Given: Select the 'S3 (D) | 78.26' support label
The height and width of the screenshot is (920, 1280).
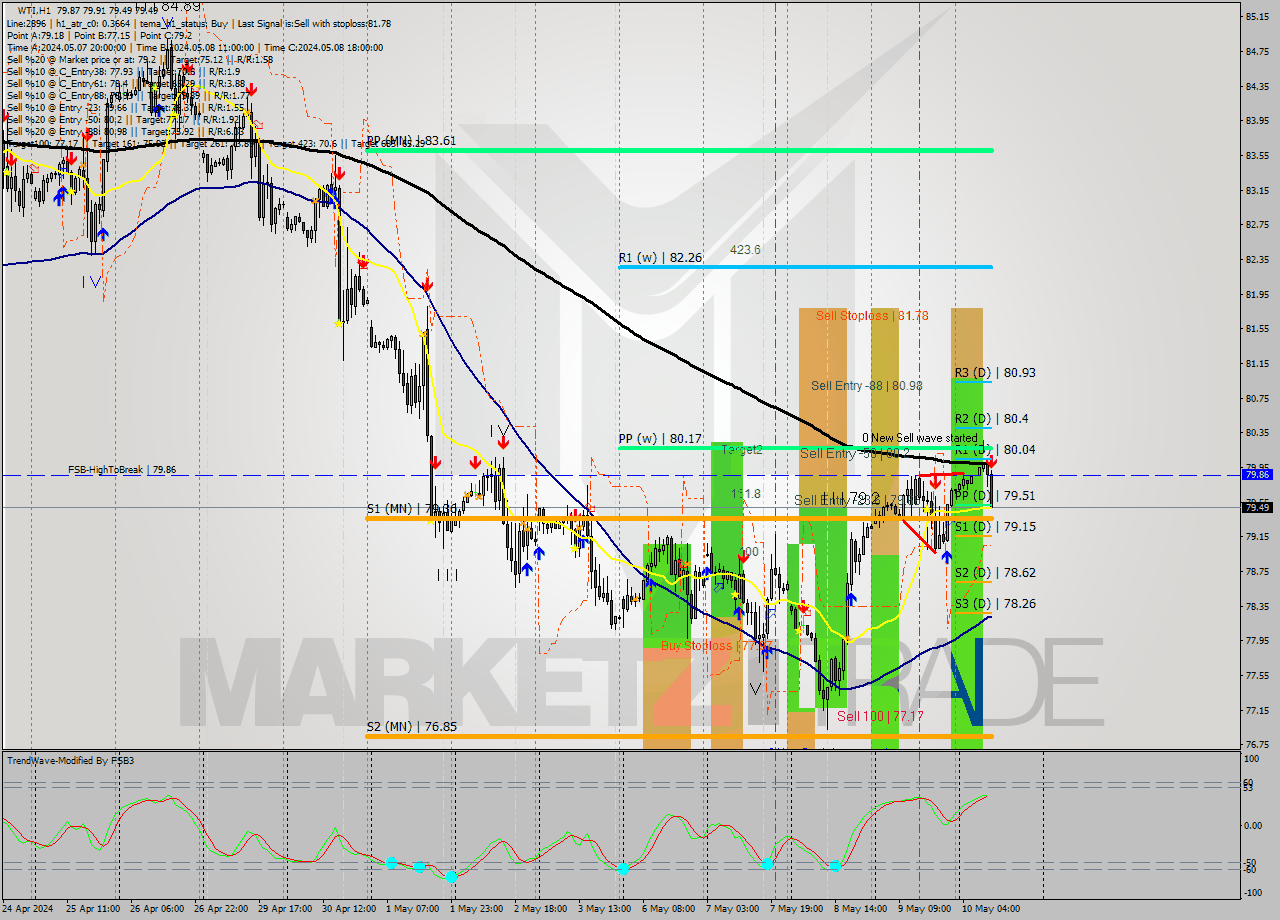Looking at the screenshot, I should tap(995, 603).
